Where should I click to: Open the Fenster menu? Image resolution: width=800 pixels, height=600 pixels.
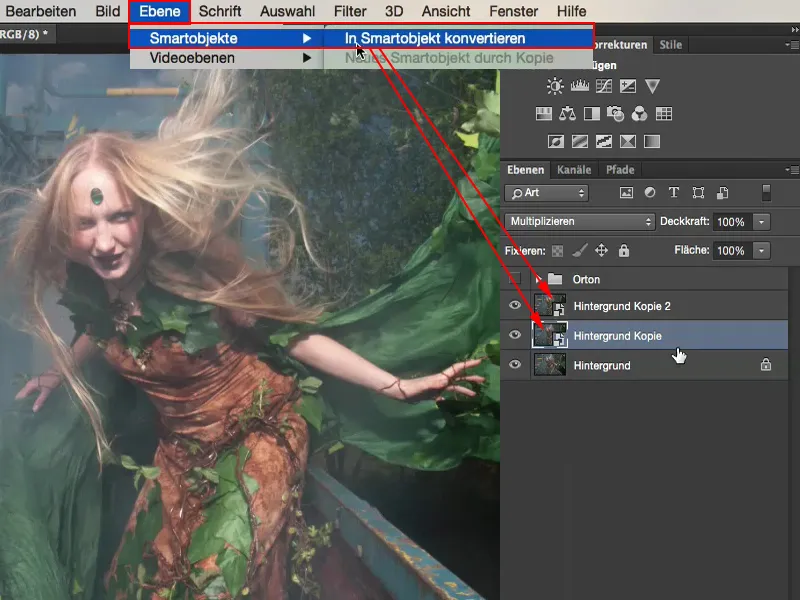[x=513, y=11]
